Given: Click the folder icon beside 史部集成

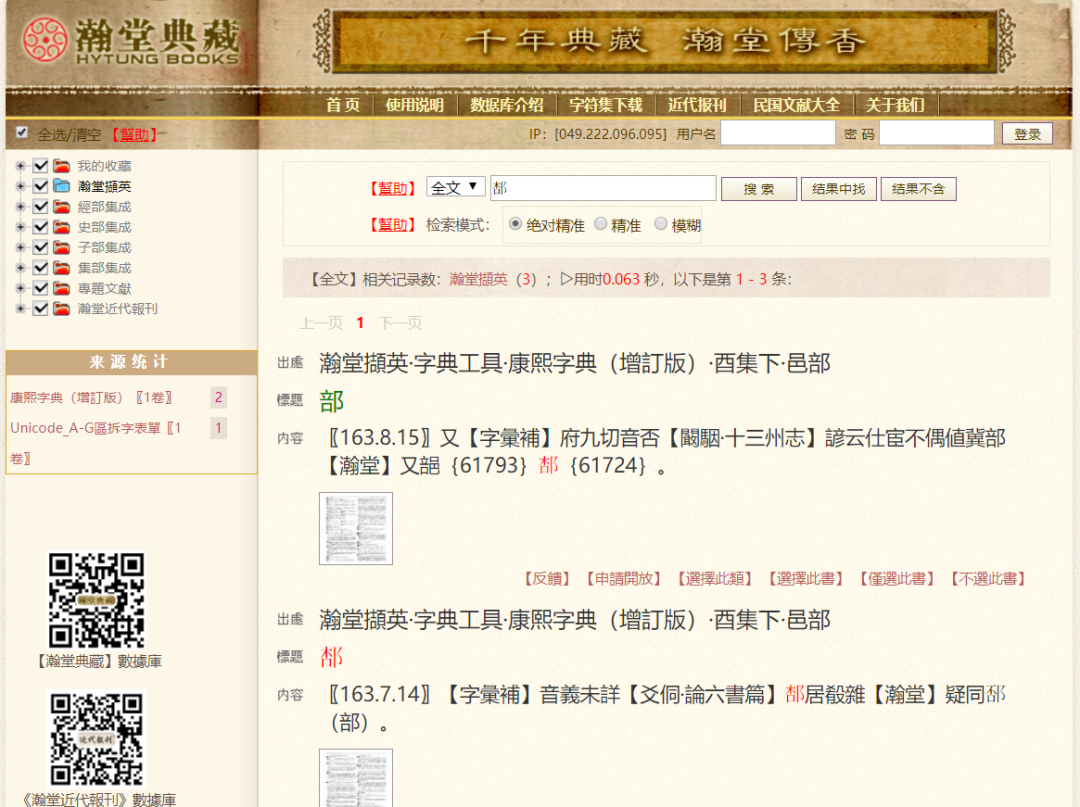Looking at the screenshot, I should [61, 226].
